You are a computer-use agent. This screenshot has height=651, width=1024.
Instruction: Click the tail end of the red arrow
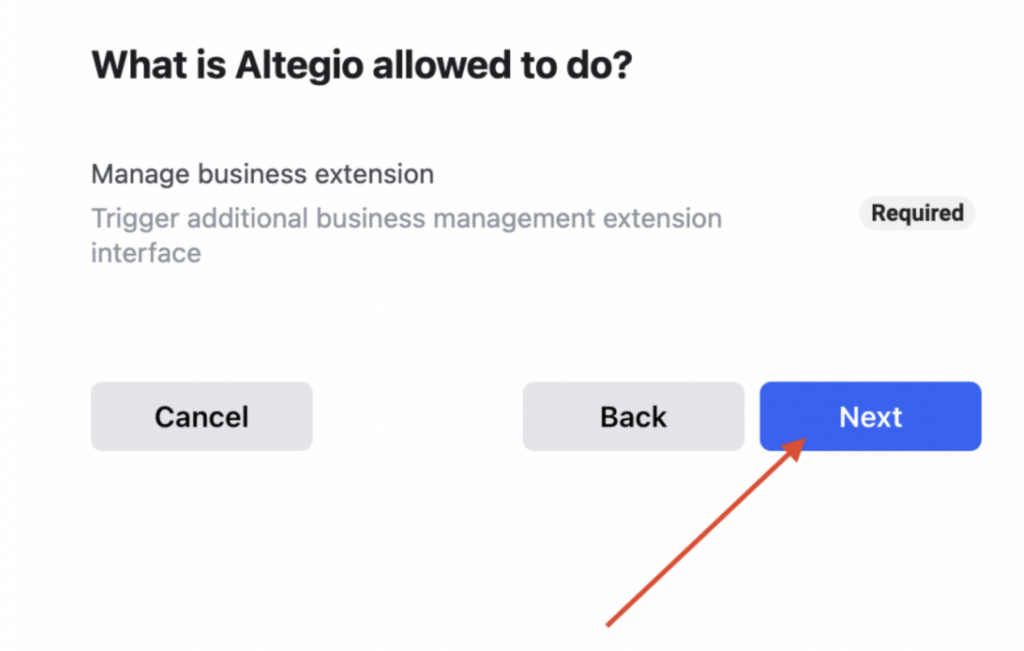click(x=609, y=625)
